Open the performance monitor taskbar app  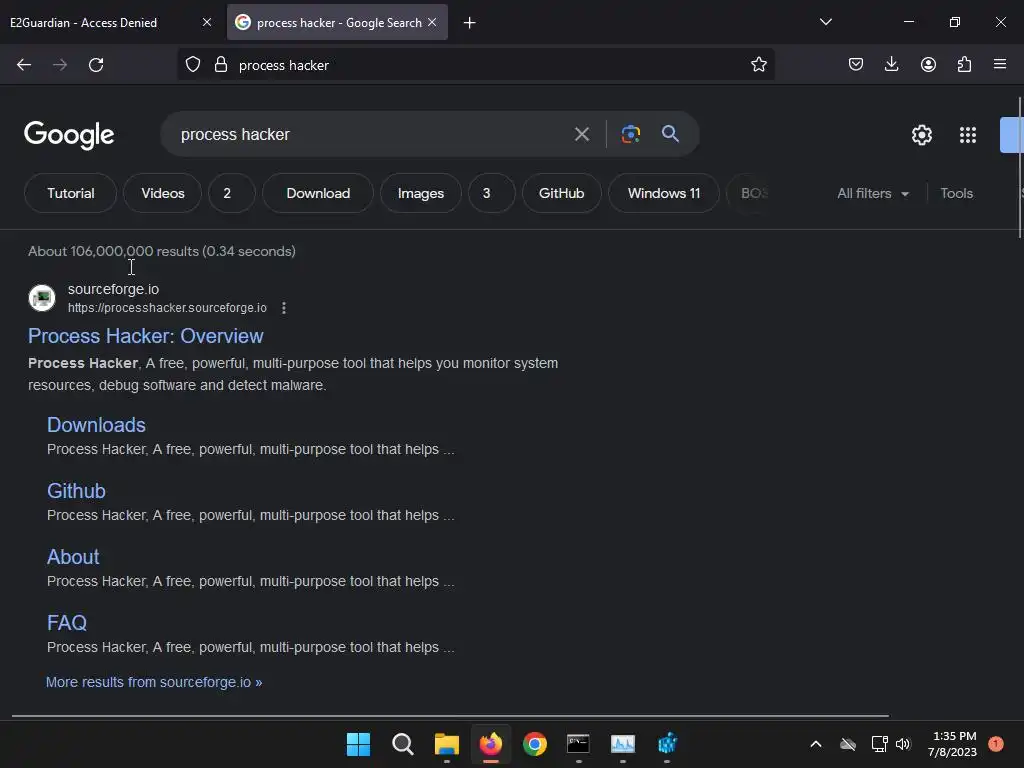(623, 744)
